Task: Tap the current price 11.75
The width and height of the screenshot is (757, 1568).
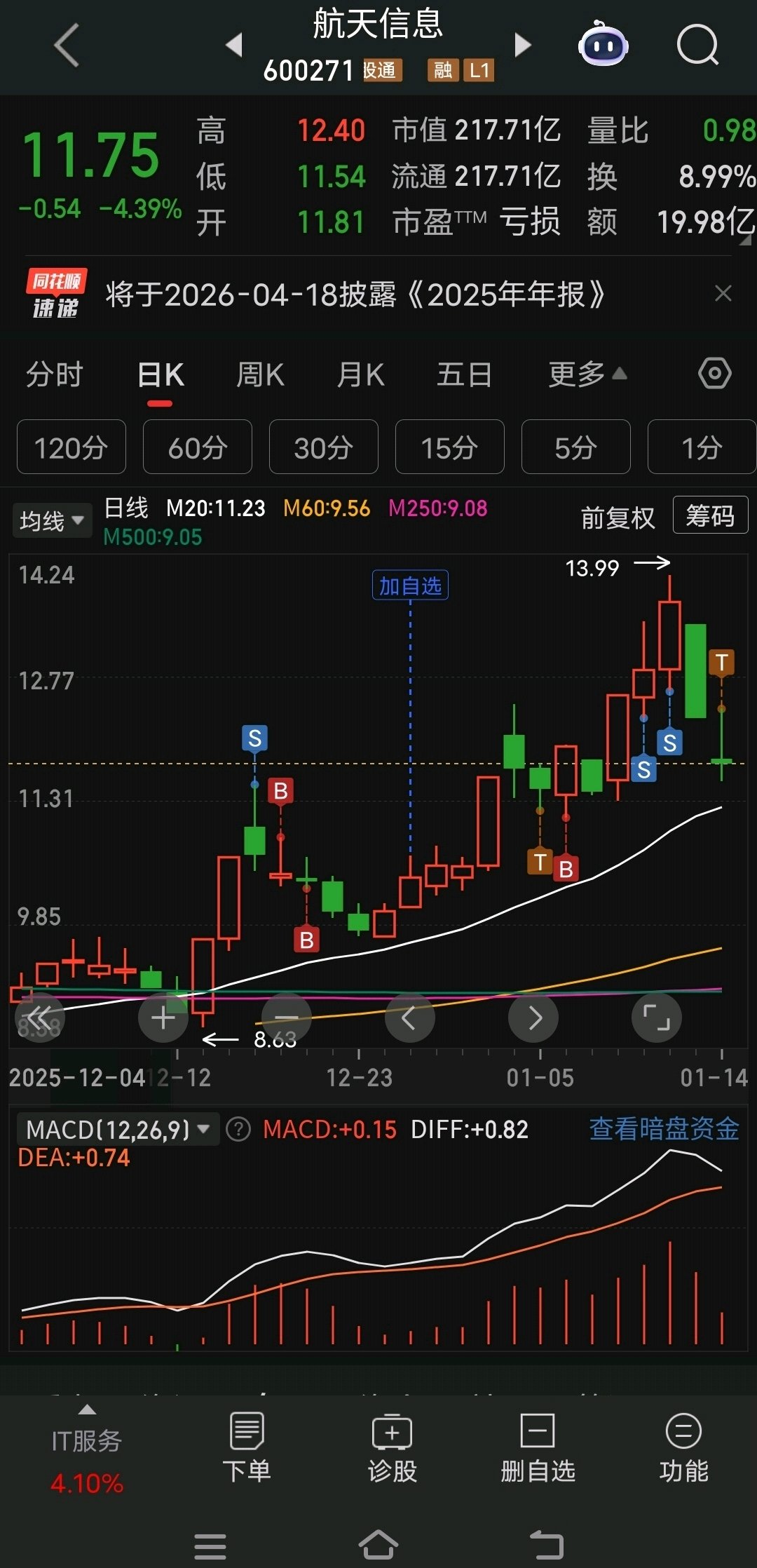Action: point(91,155)
